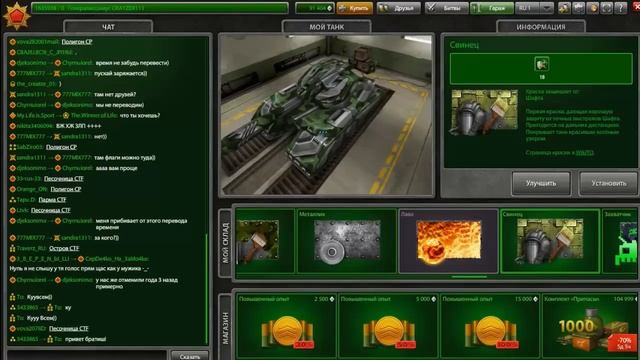Click the -70% discount badge on the kit
The width and height of the screenshot is (640, 360).
click(623, 343)
